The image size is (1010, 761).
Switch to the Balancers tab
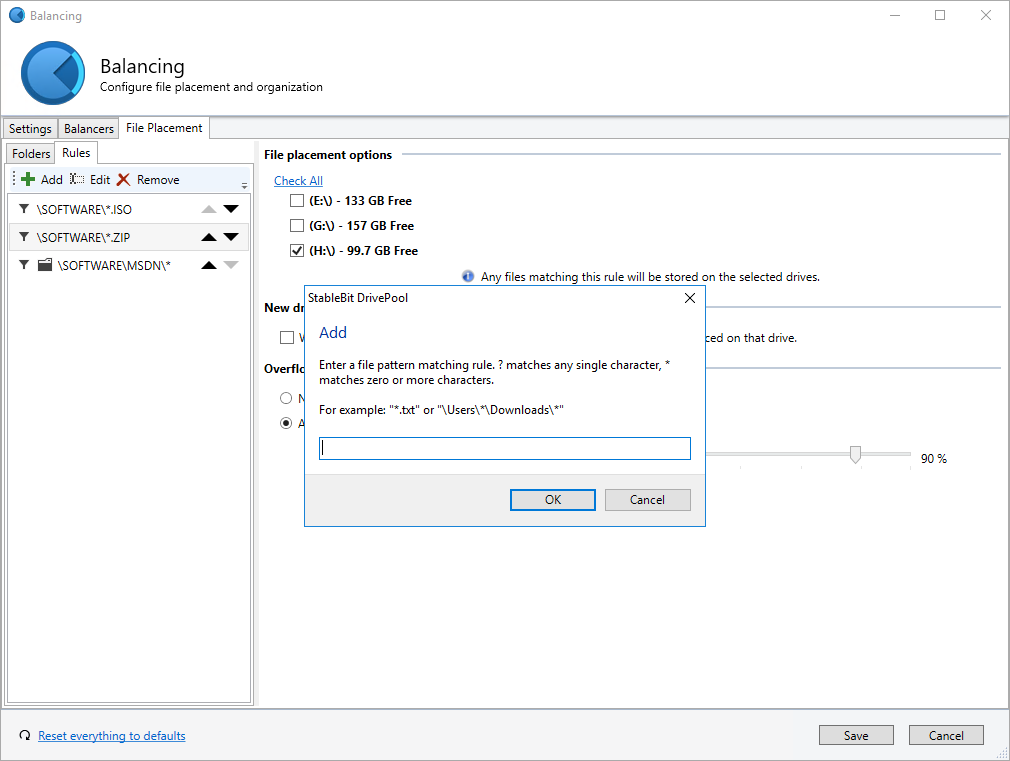89,129
